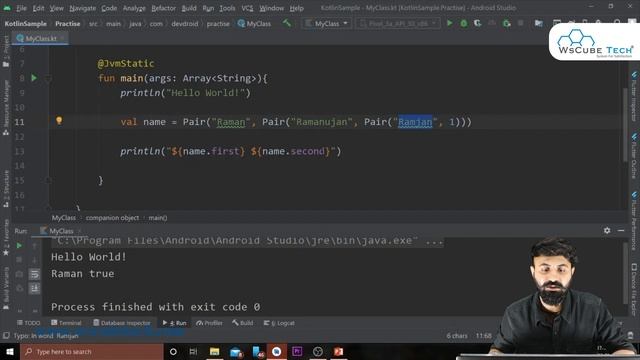Open the Database Inspector tool window
640x360 pixels.
pyautogui.click(x=122, y=323)
